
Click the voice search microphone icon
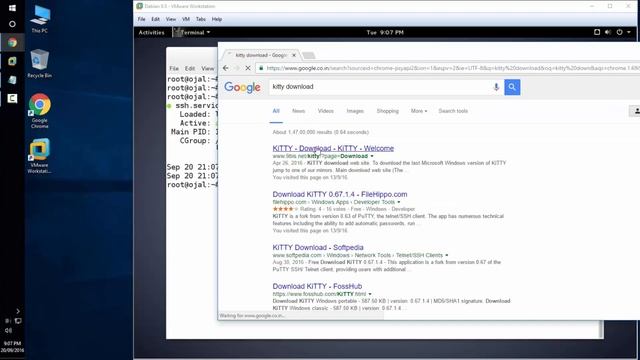496,87
